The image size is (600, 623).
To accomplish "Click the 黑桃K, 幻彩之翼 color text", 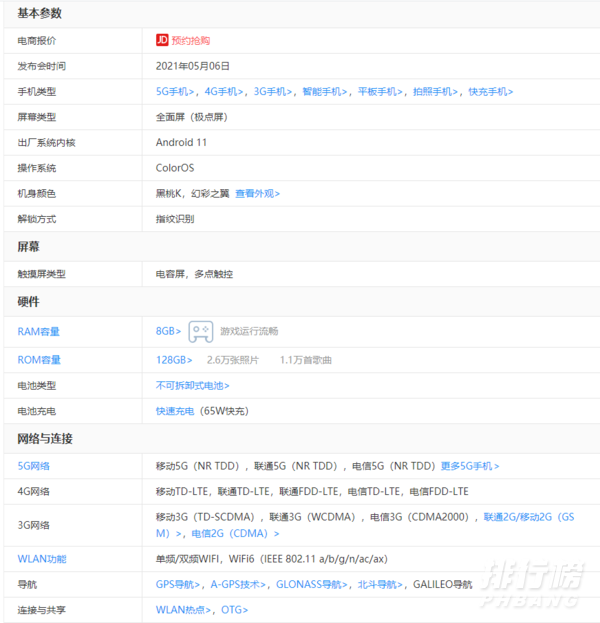I will coord(192,193).
